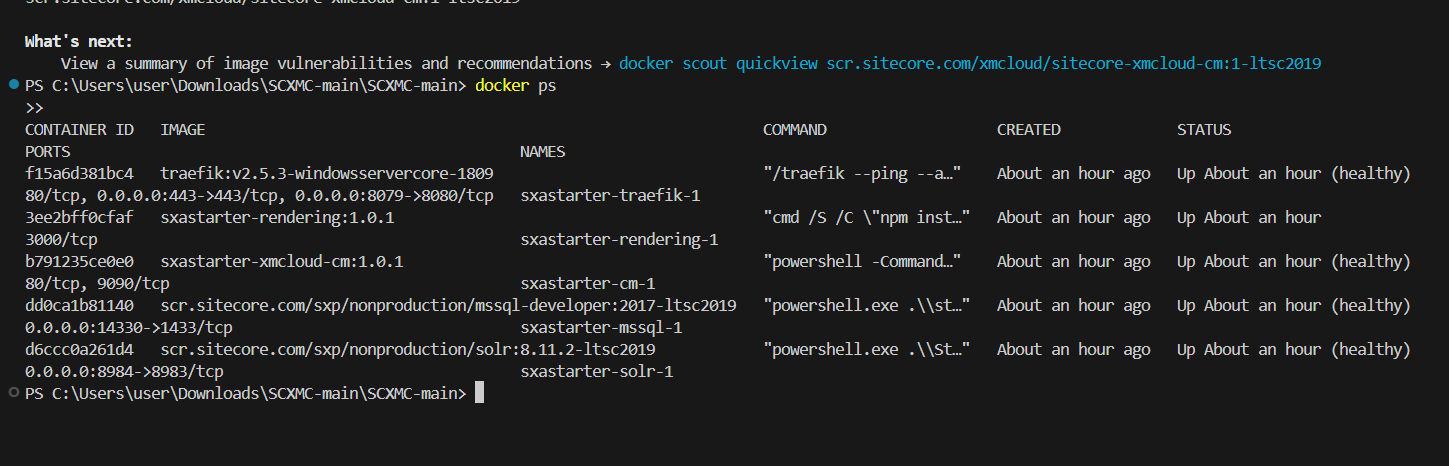
Task: Click container ID d6ccc0a261d4
Action: 79,350
